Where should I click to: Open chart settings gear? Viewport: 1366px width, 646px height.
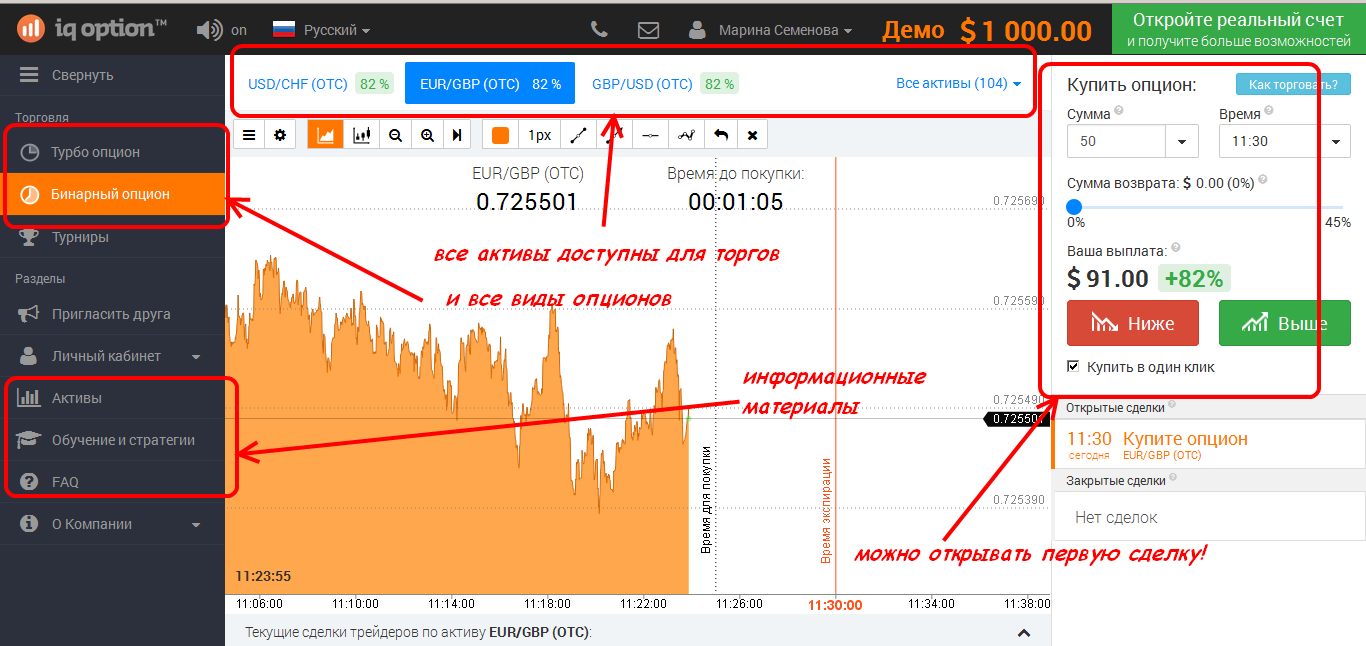280,135
